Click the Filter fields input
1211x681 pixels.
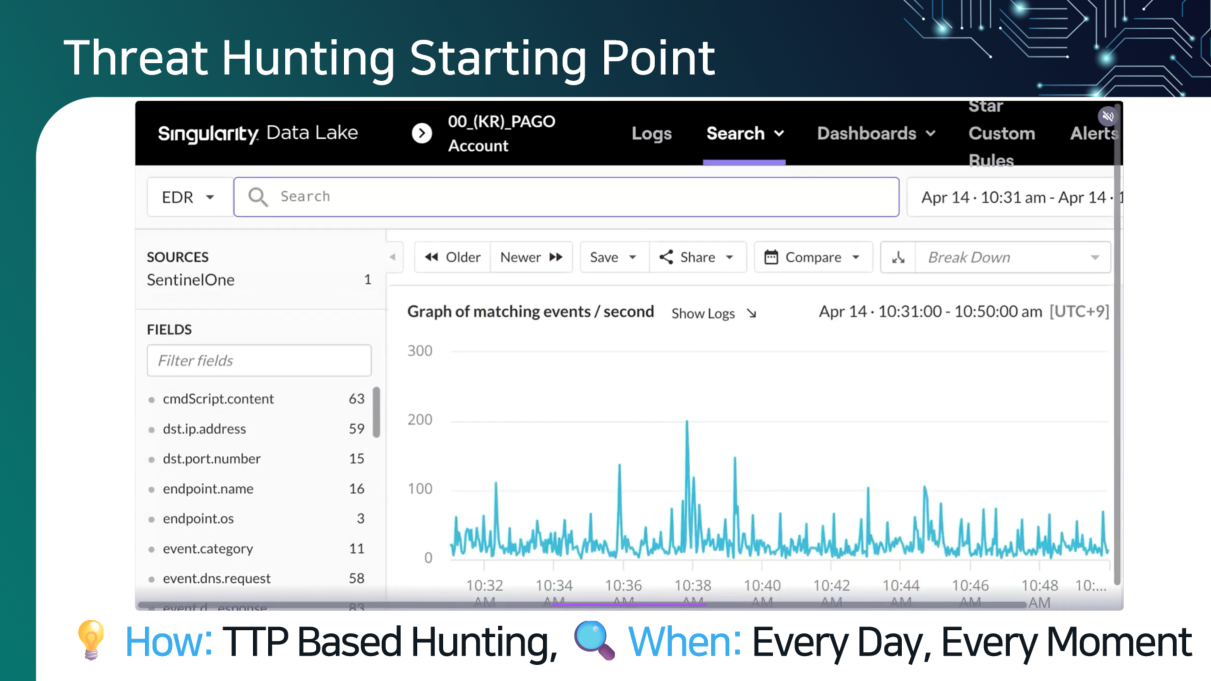[x=259, y=360]
